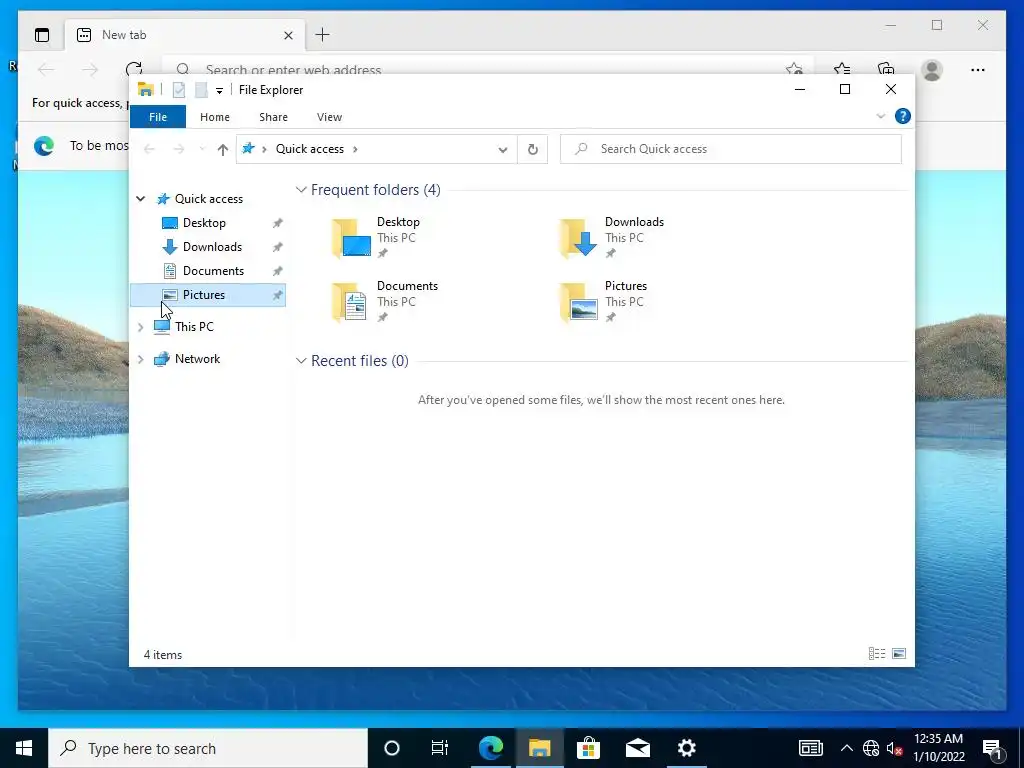Click the pin icon beside Pictures in navigation pane
The width and height of the screenshot is (1024, 768).
pos(278,296)
